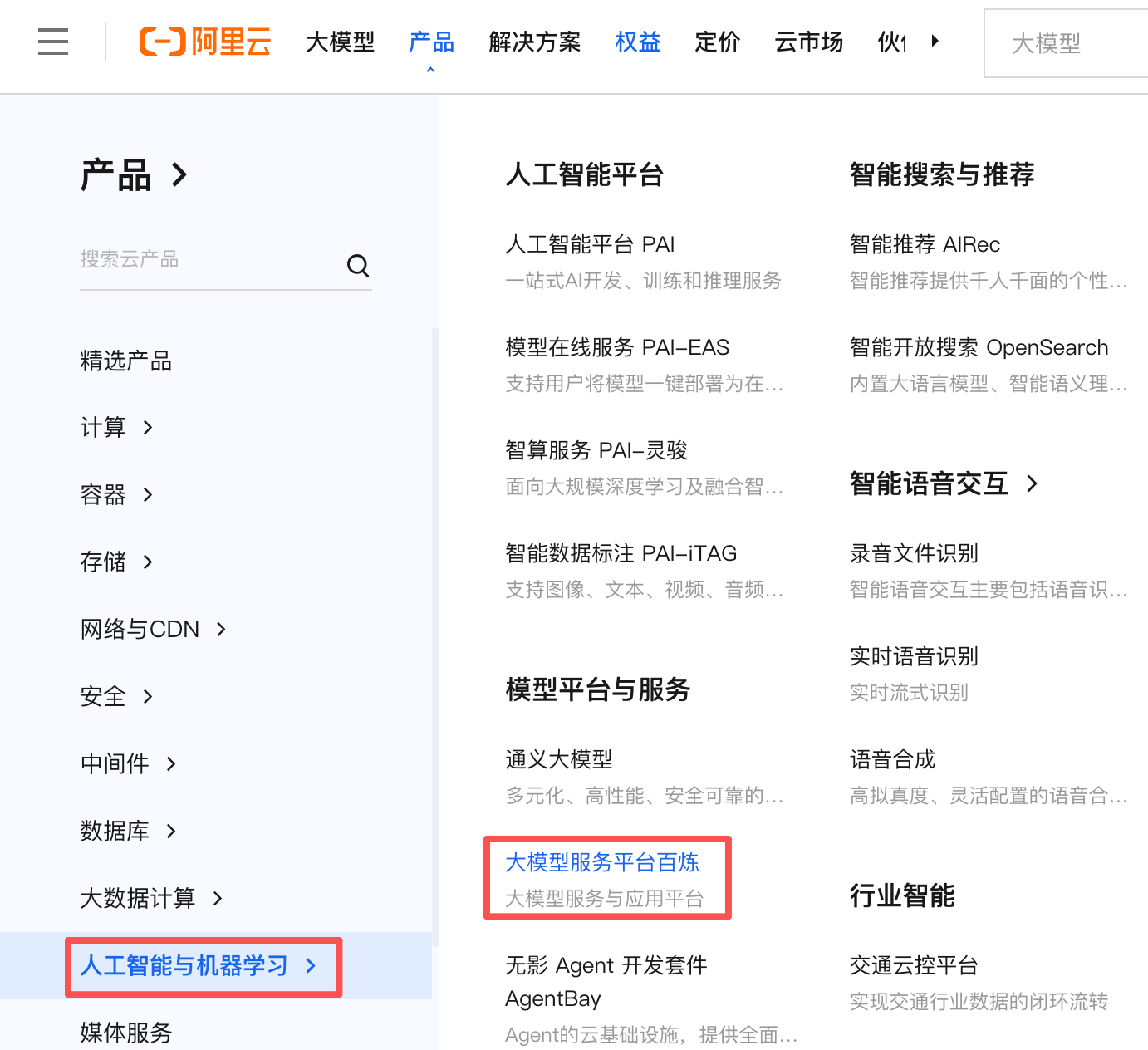Click the 实时流式识别 description text
The height and width of the screenshot is (1050, 1148).
[909, 693]
